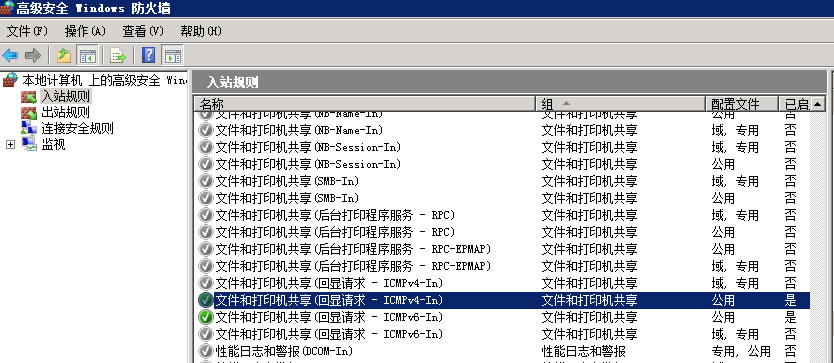Select the root node 本地计算机 上的高级安全
Viewport: 834px width, 363px height.
(x=104, y=80)
